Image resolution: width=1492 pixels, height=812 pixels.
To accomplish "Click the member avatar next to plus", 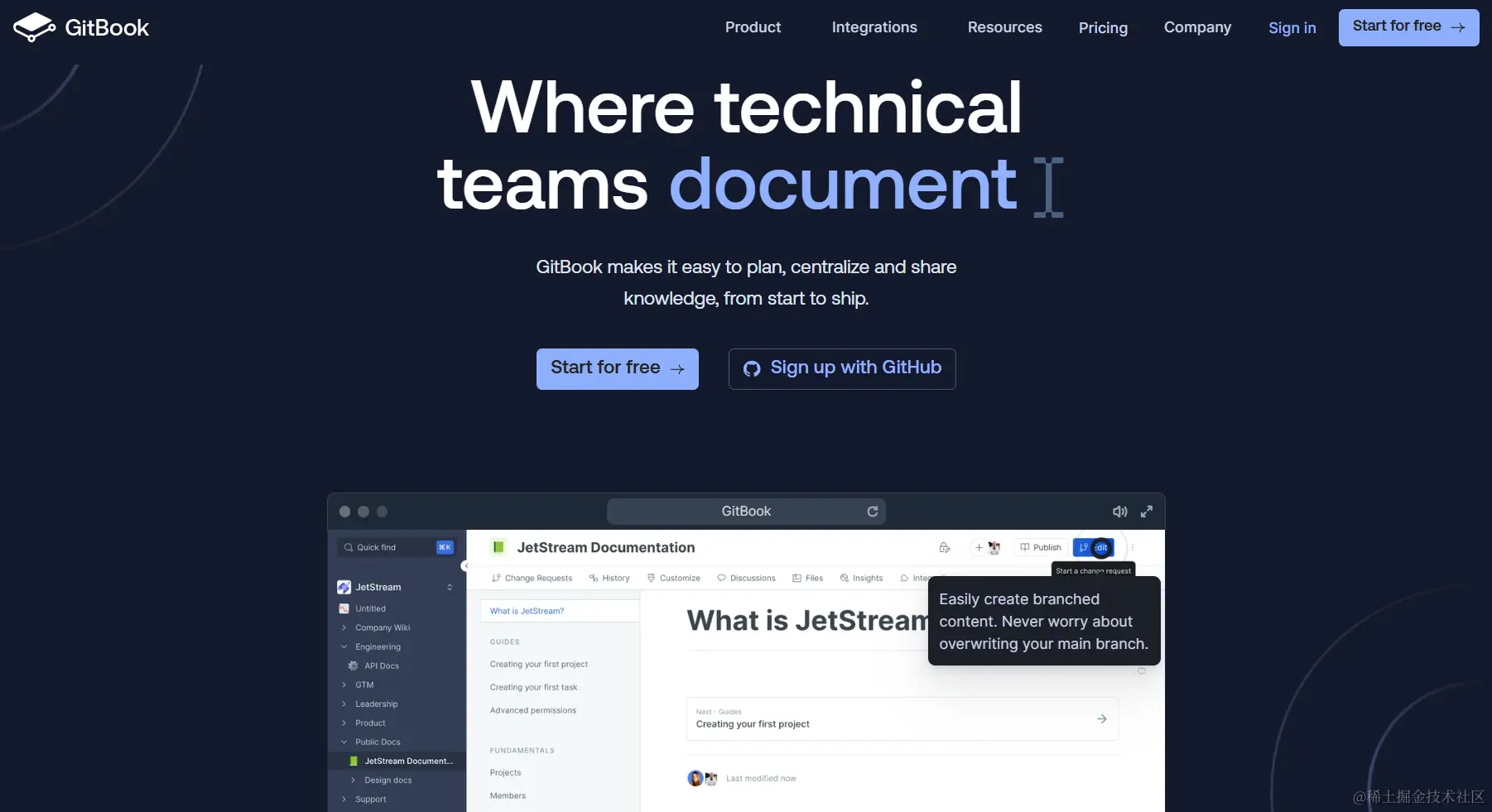I will click(994, 547).
